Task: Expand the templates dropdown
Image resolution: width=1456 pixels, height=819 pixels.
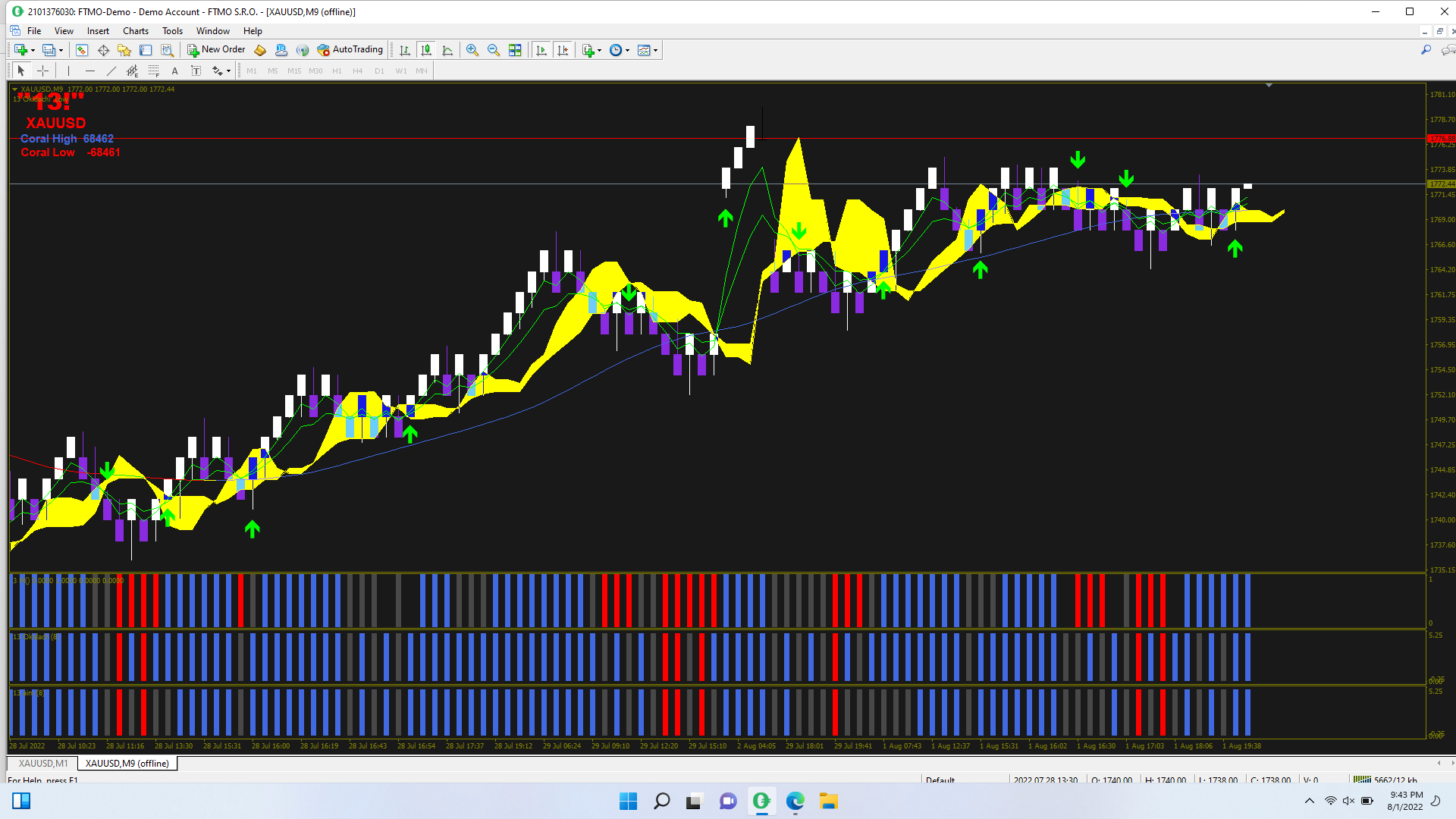Action: click(x=655, y=51)
